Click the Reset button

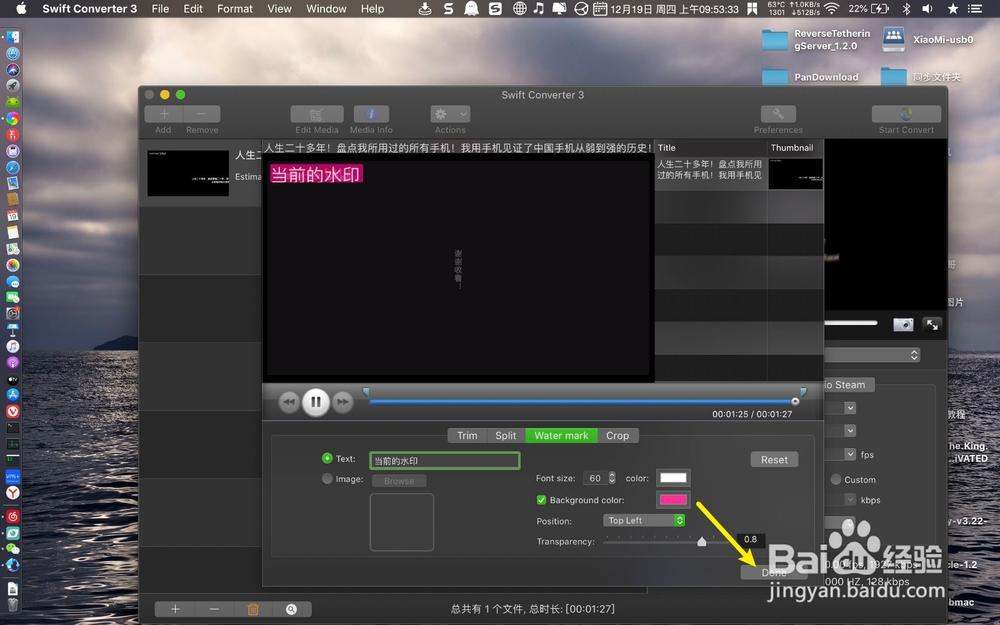point(774,460)
